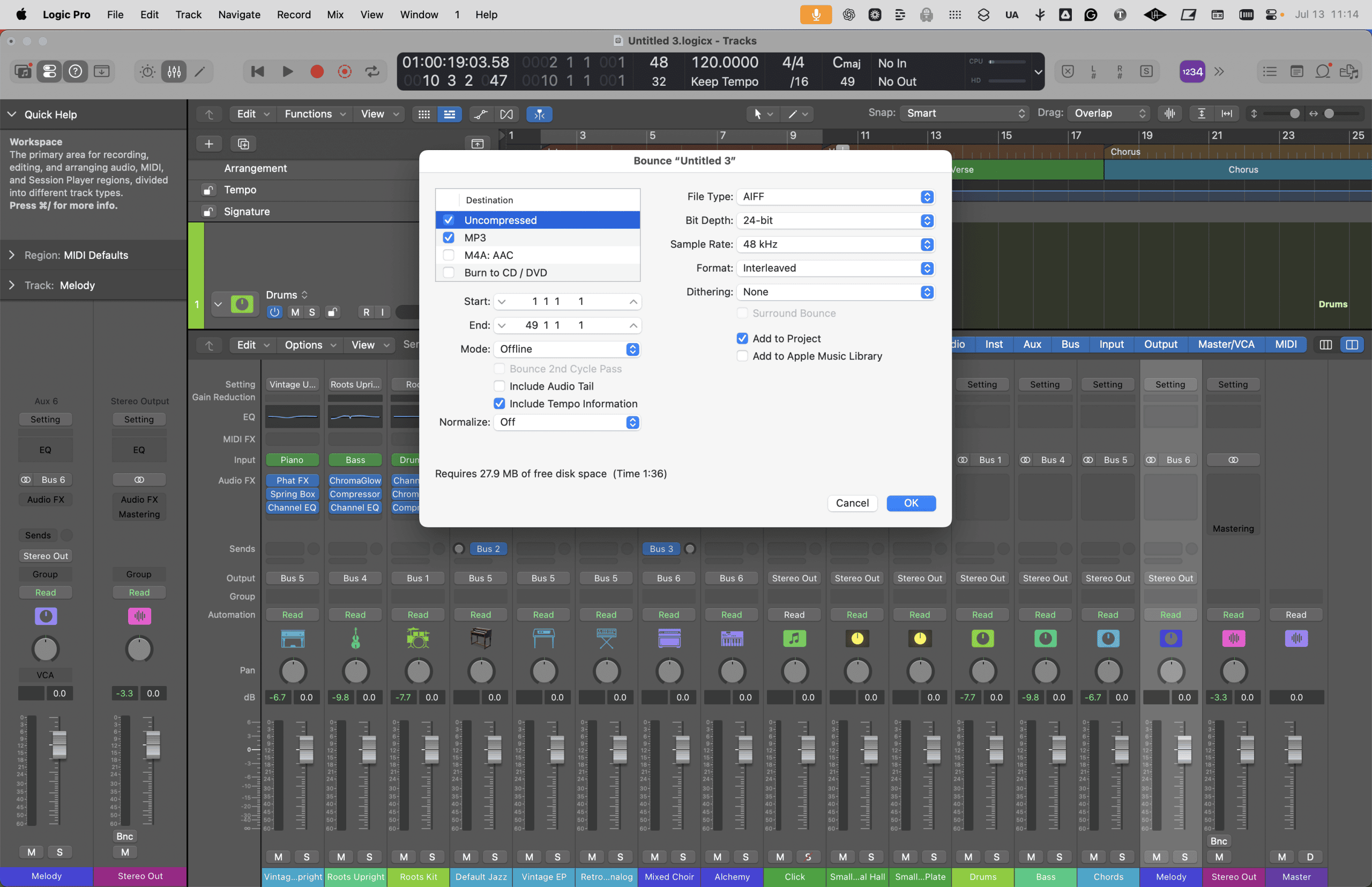Confirm bounce with OK button
Image resolution: width=1372 pixels, height=887 pixels.
point(911,503)
